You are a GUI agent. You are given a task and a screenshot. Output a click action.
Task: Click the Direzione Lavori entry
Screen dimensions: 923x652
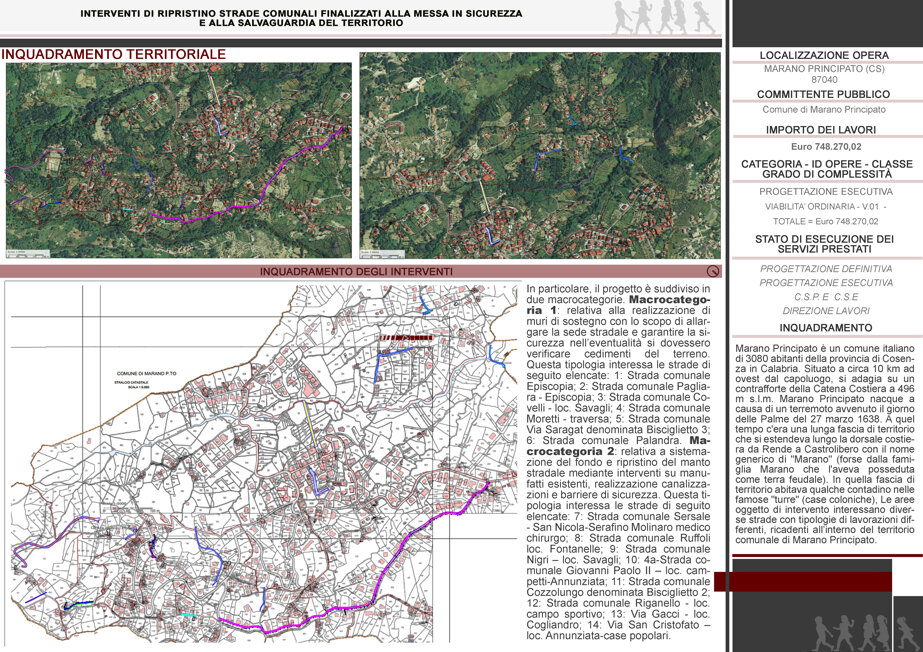(826, 311)
